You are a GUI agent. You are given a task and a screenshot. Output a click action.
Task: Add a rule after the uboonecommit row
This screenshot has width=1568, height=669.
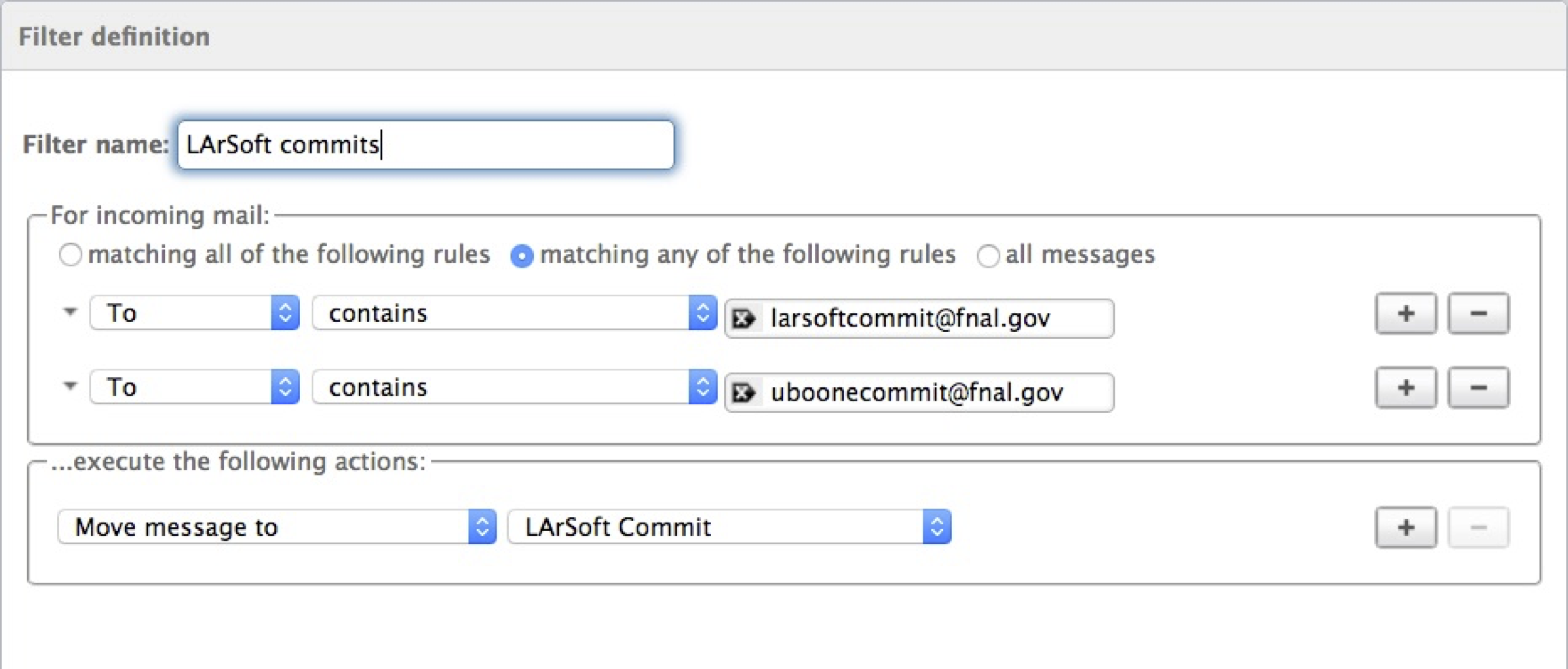(1406, 388)
